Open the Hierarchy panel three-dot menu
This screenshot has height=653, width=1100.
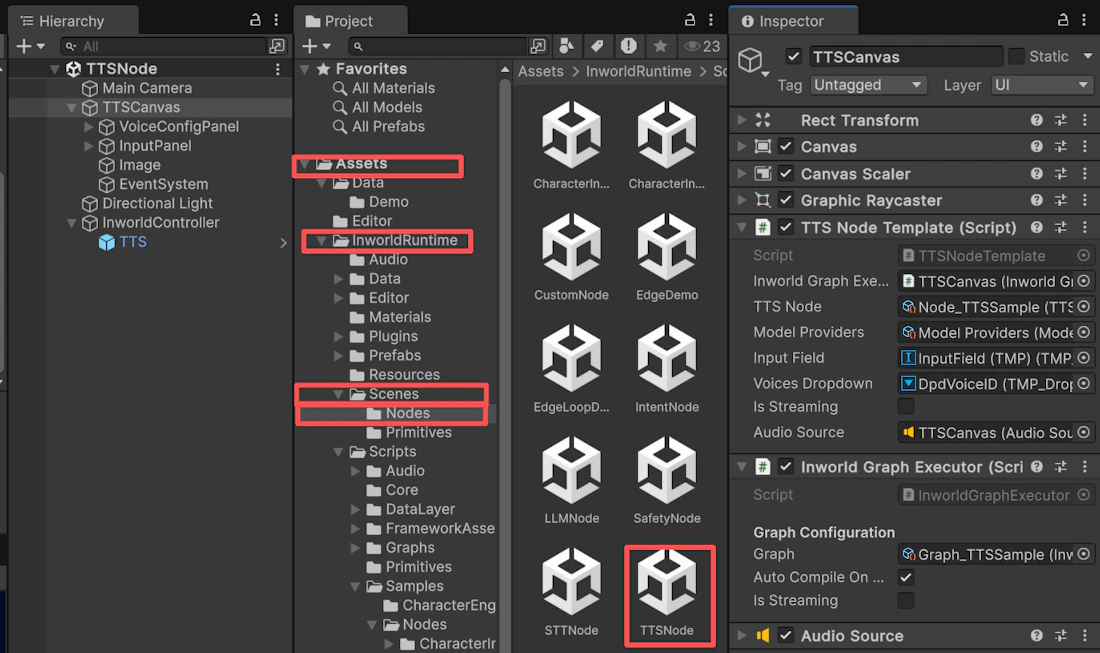click(x=276, y=20)
